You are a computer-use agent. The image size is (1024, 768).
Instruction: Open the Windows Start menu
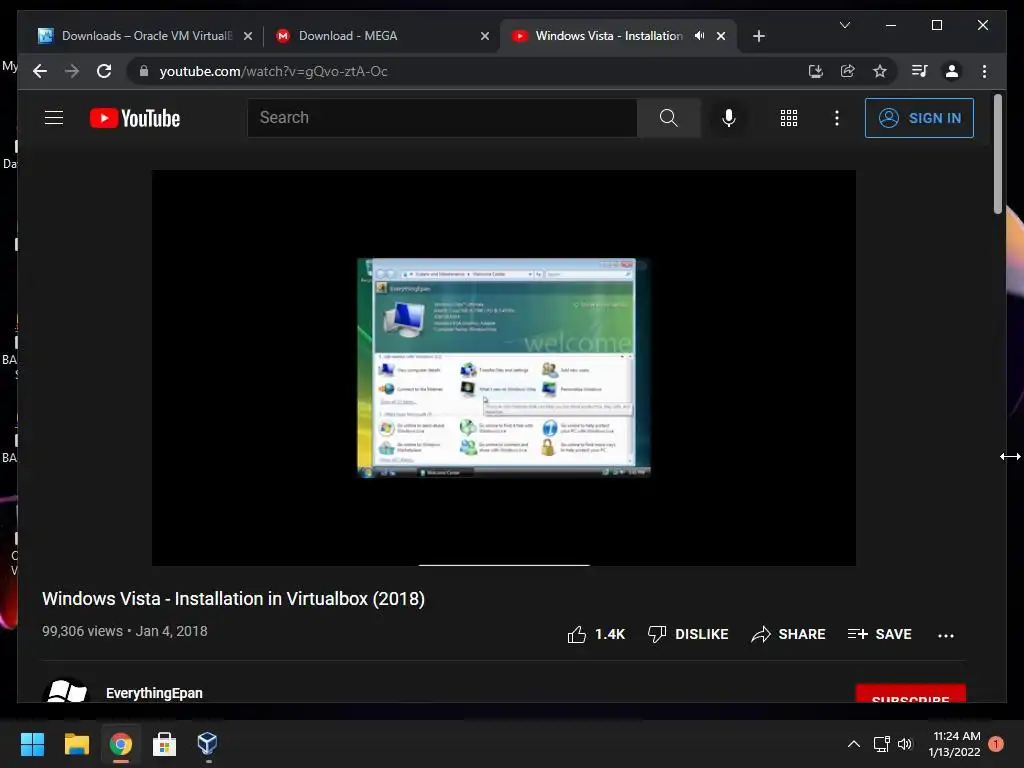[32, 744]
